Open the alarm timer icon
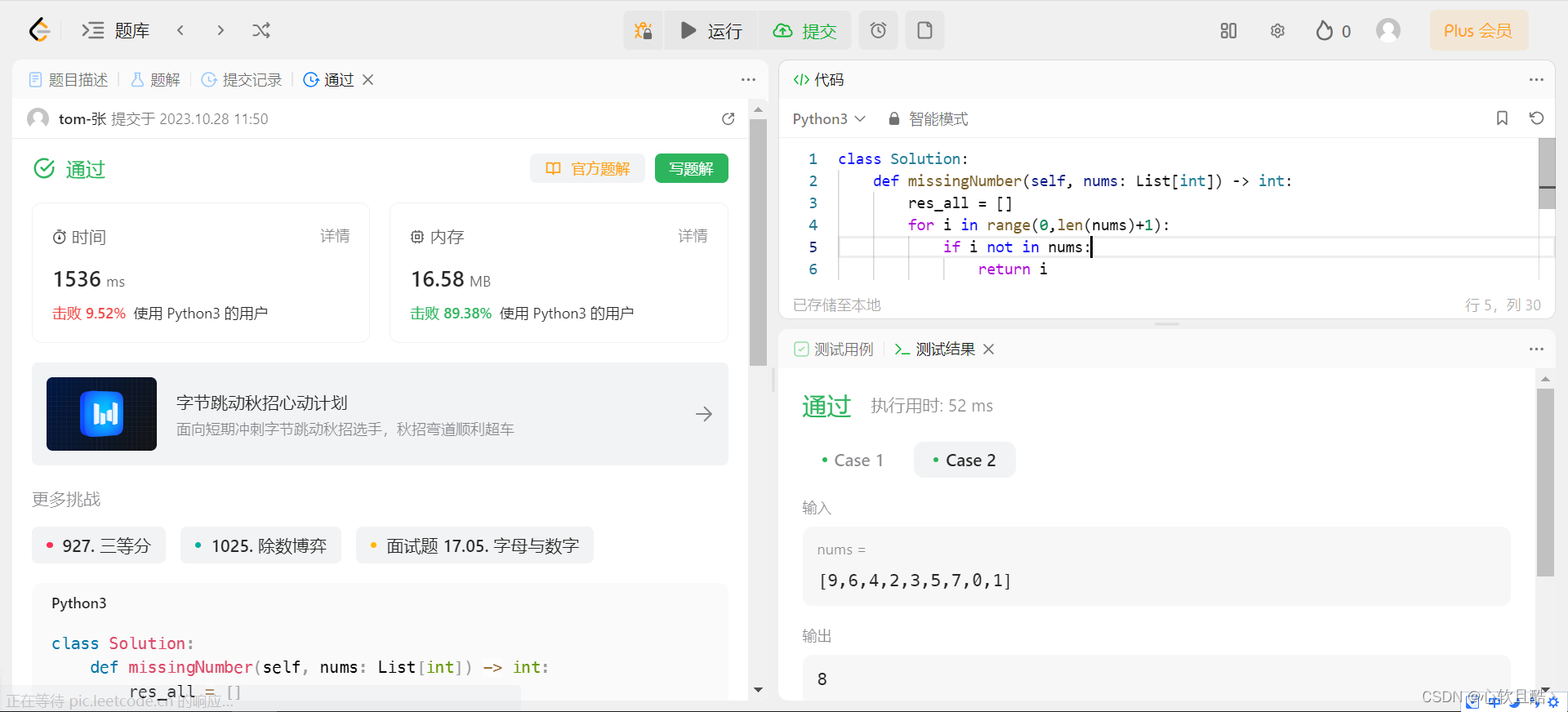Viewport: 1568px width, 712px height. tap(878, 30)
